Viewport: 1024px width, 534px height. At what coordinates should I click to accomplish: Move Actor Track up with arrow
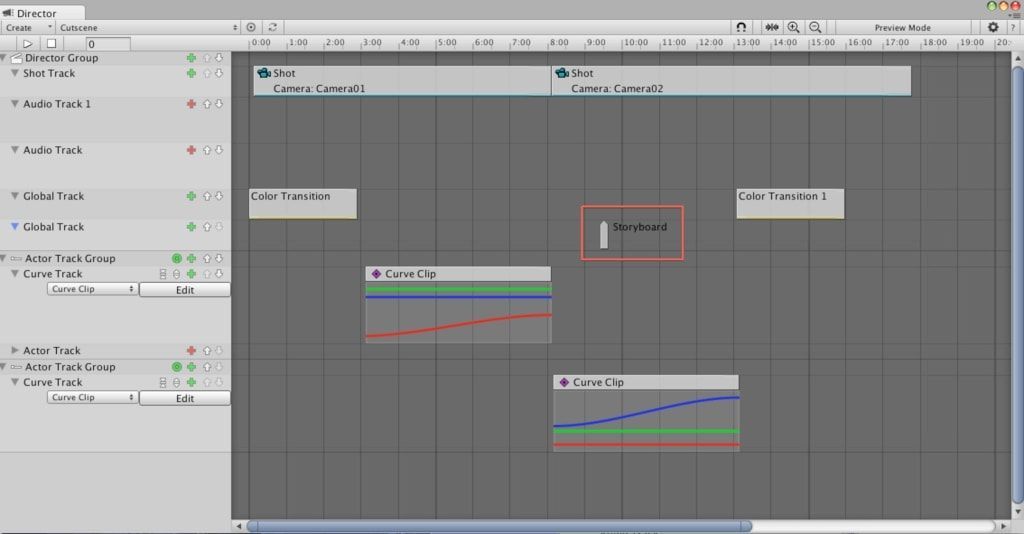pyautogui.click(x=206, y=351)
